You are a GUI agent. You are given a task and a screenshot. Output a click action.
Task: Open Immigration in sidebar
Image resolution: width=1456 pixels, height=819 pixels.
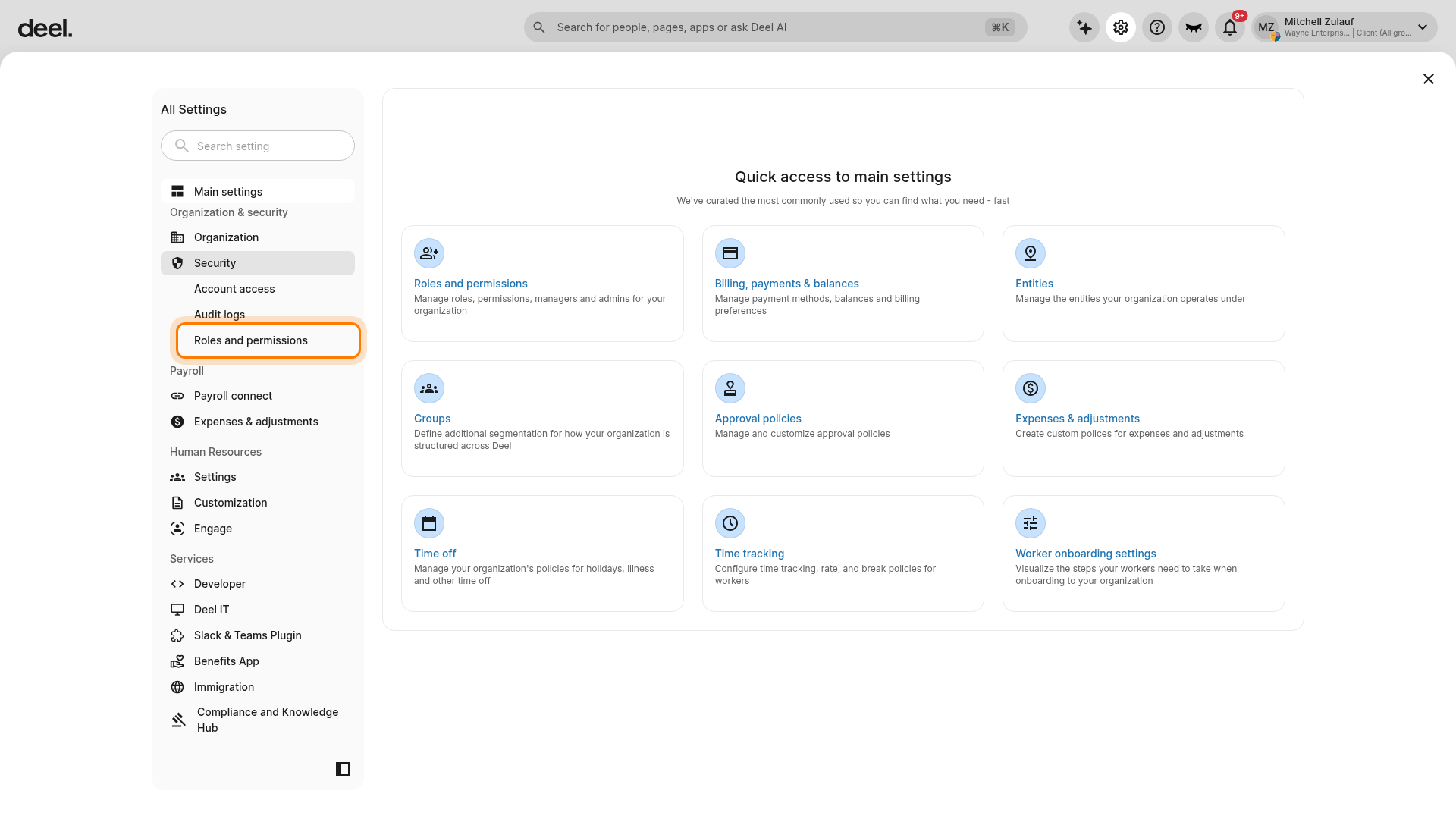coord(258,687)
